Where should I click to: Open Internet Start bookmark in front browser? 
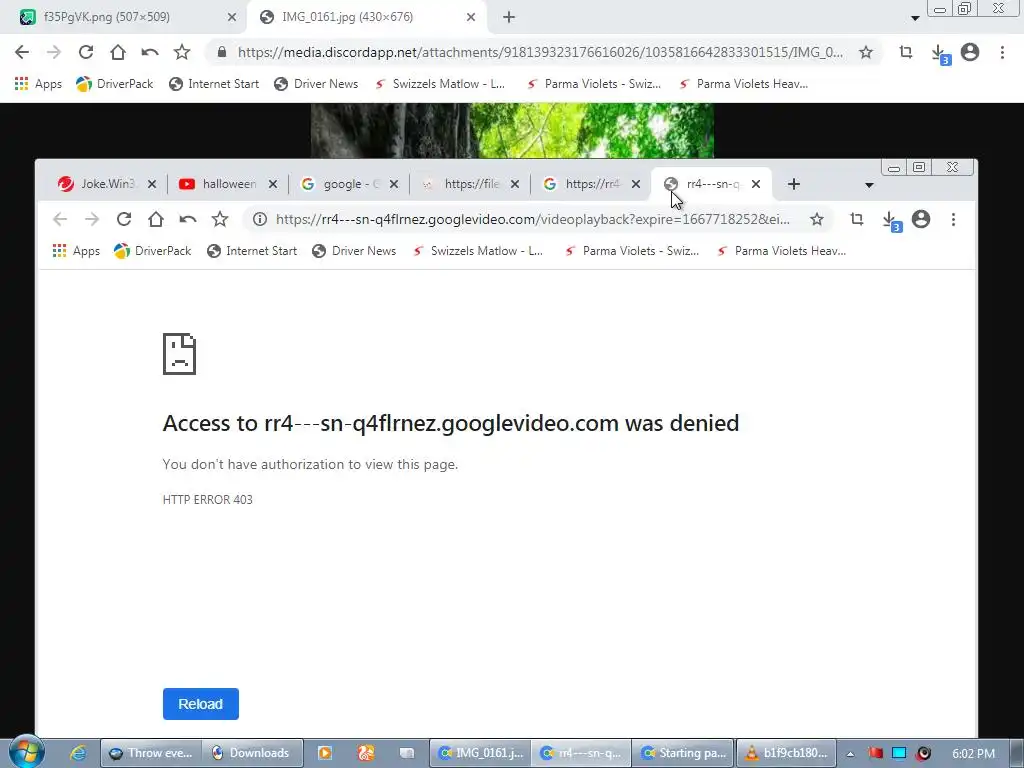click(251, 251)
